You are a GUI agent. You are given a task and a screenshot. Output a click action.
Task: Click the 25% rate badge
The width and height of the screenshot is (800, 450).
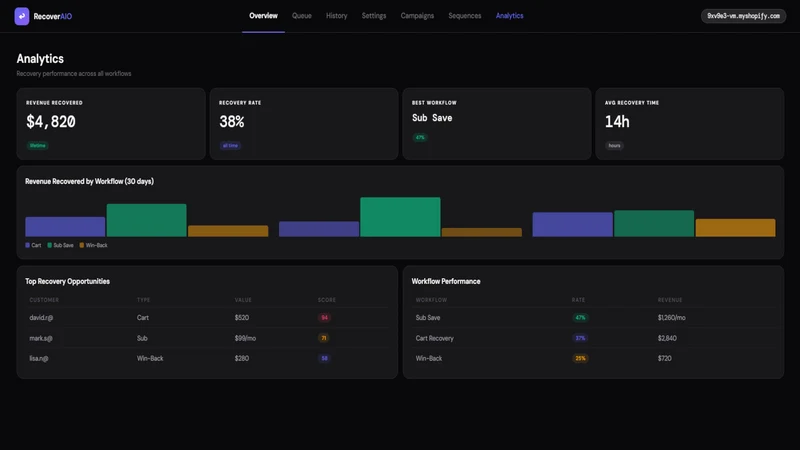(x=580, y=358)
